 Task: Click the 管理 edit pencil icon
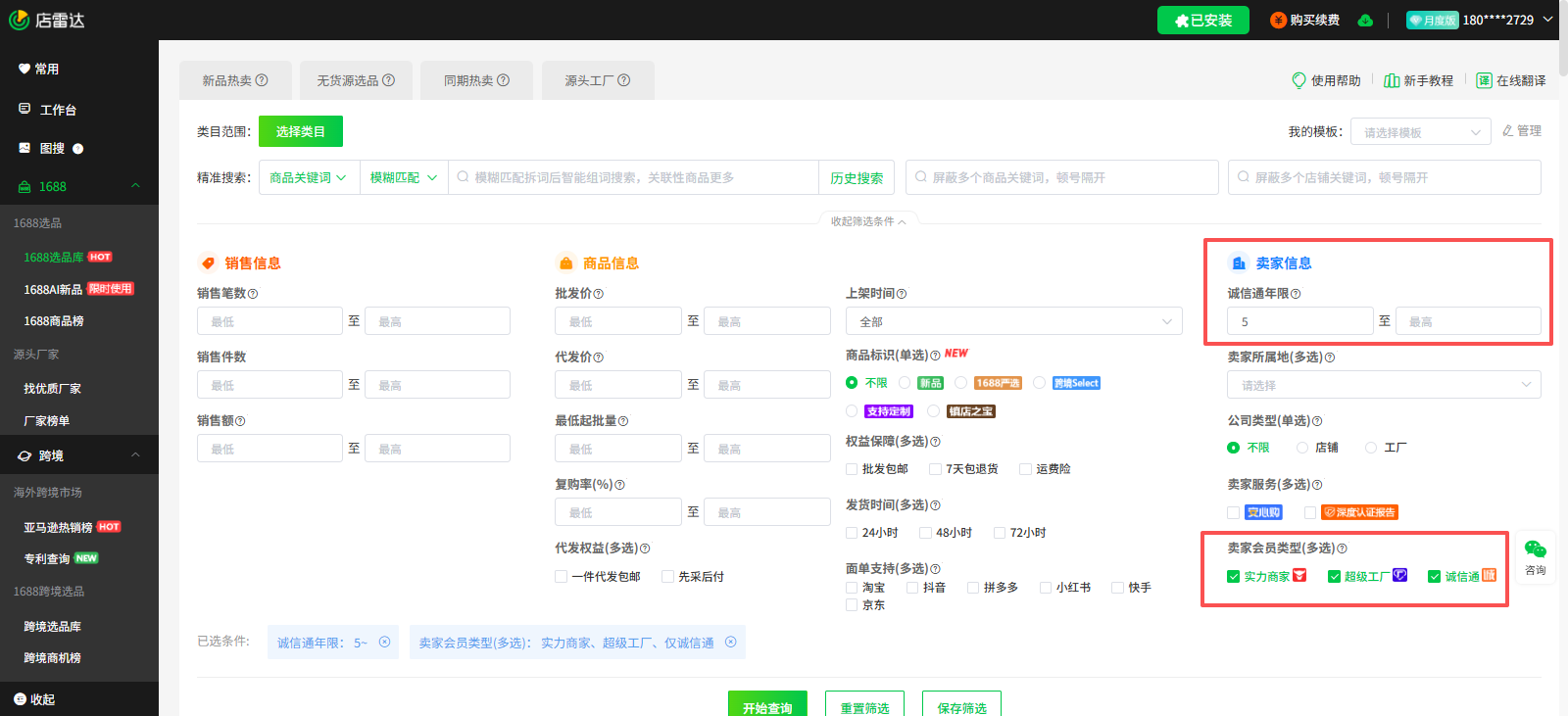tap(1508, 130)
